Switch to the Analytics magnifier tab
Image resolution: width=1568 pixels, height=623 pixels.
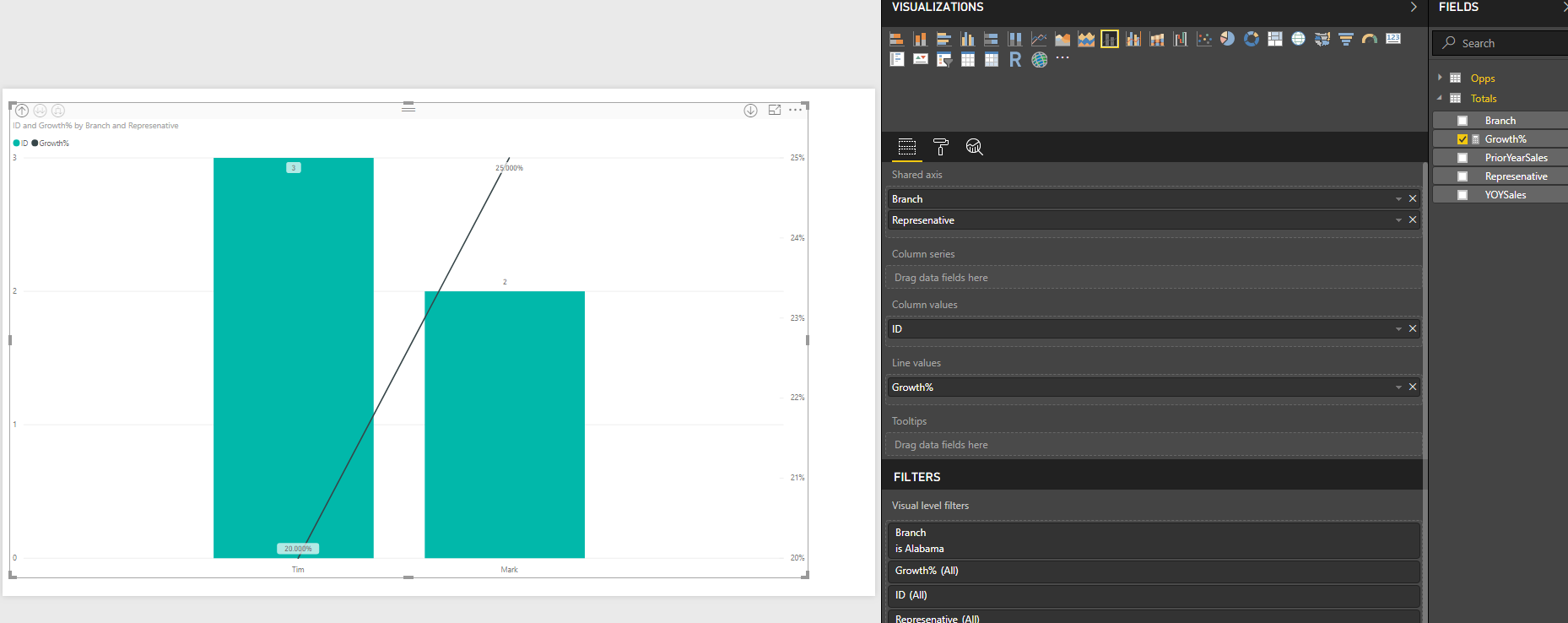pos(975,147)
